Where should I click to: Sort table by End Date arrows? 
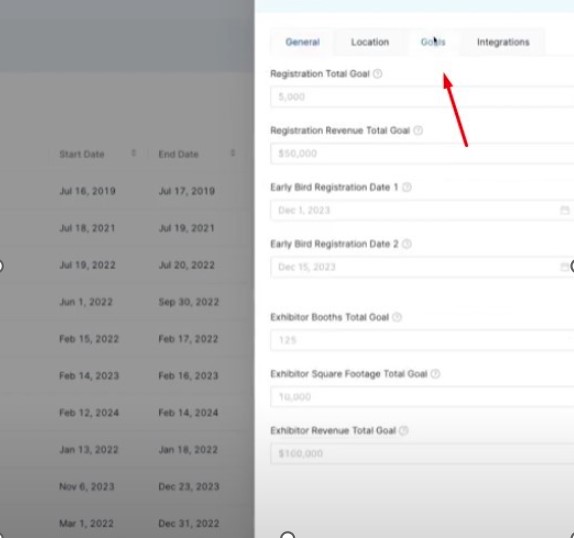pos(233,153)
